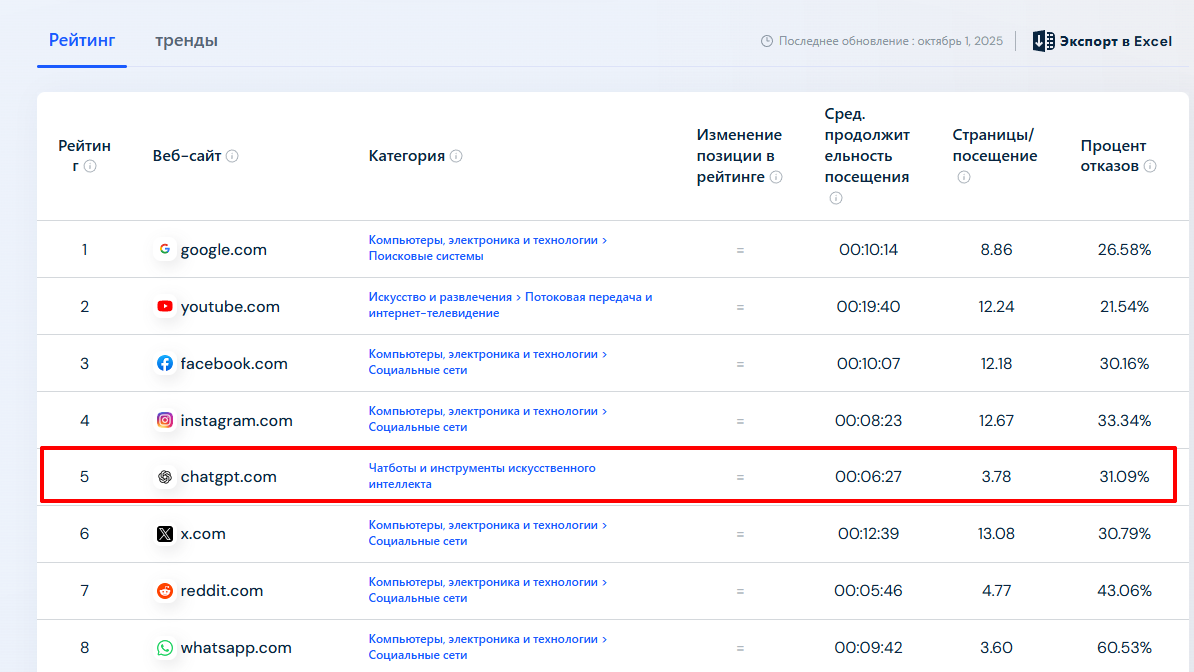
Task: Click info icon next to Категория header
Action: (456, 156)
